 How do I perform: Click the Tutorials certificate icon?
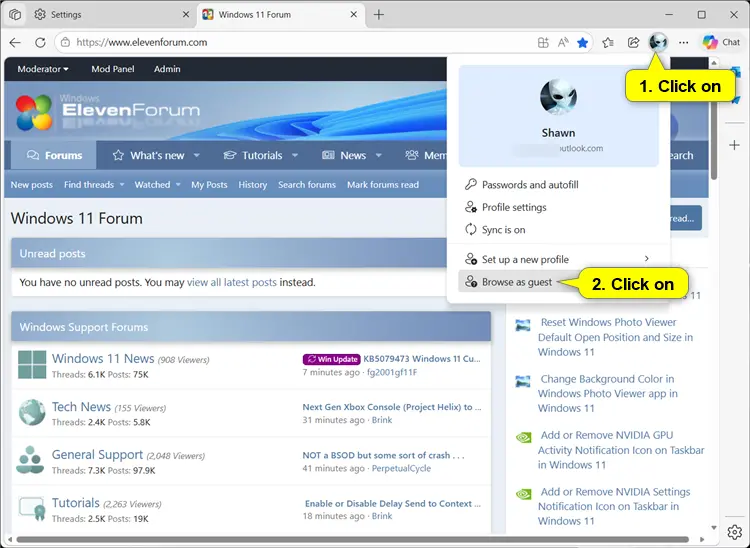32,509
